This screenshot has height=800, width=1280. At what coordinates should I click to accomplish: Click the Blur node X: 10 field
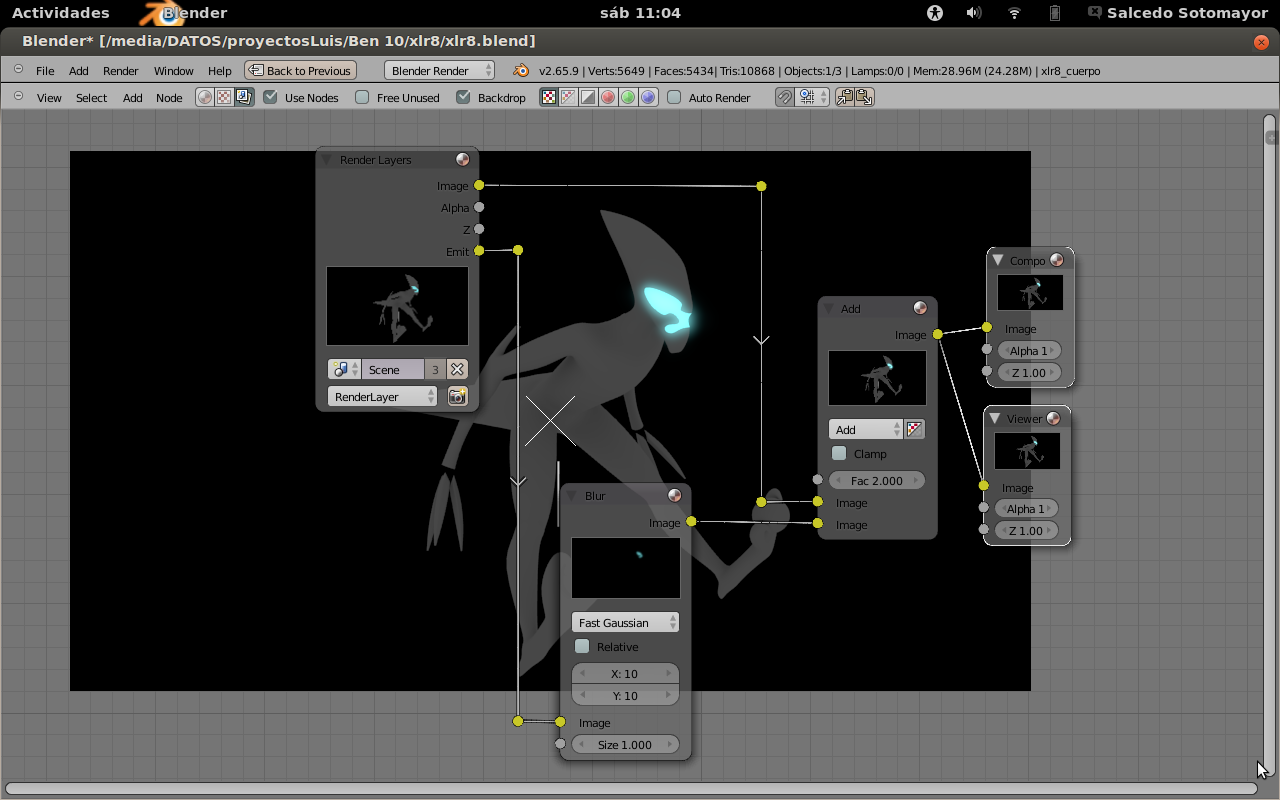coord(625,673)
